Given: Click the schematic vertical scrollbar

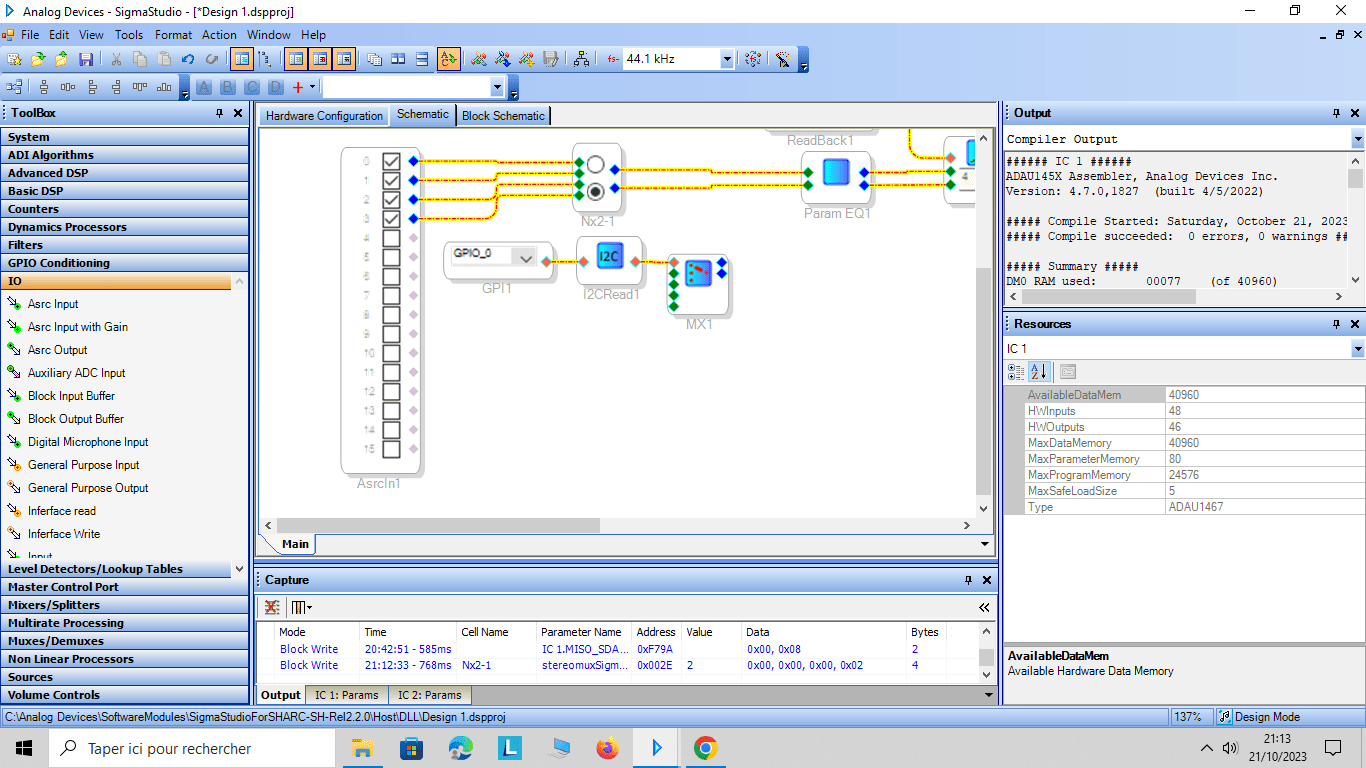Looking at the screenshot, I should [983, 380].
